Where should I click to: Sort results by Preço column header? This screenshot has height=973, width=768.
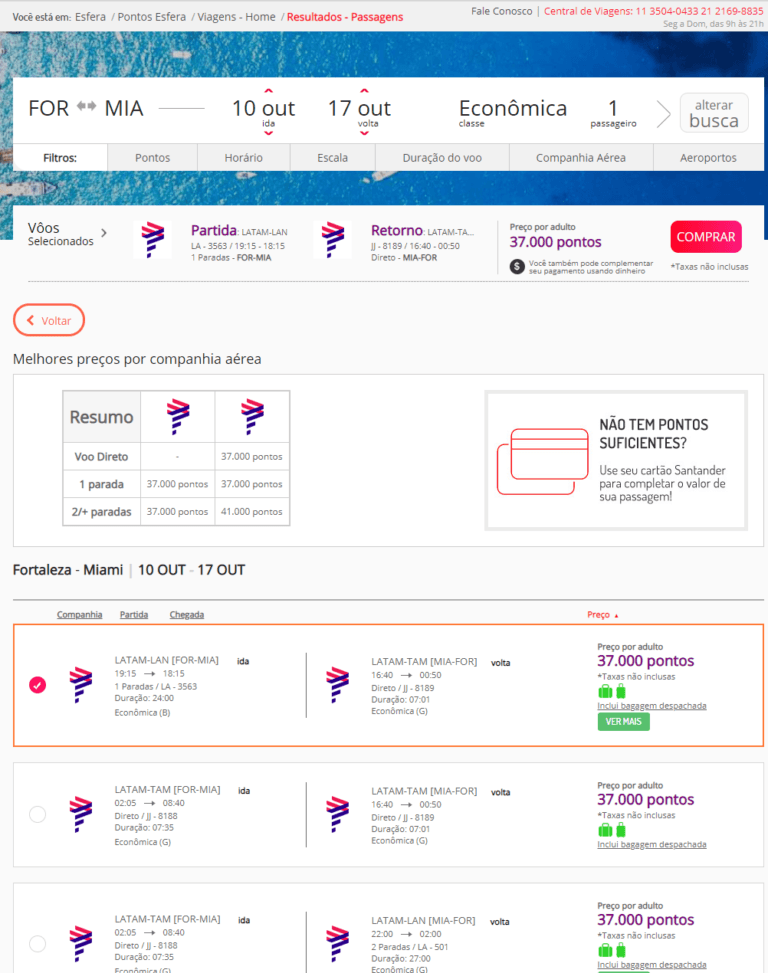[598, 614]
